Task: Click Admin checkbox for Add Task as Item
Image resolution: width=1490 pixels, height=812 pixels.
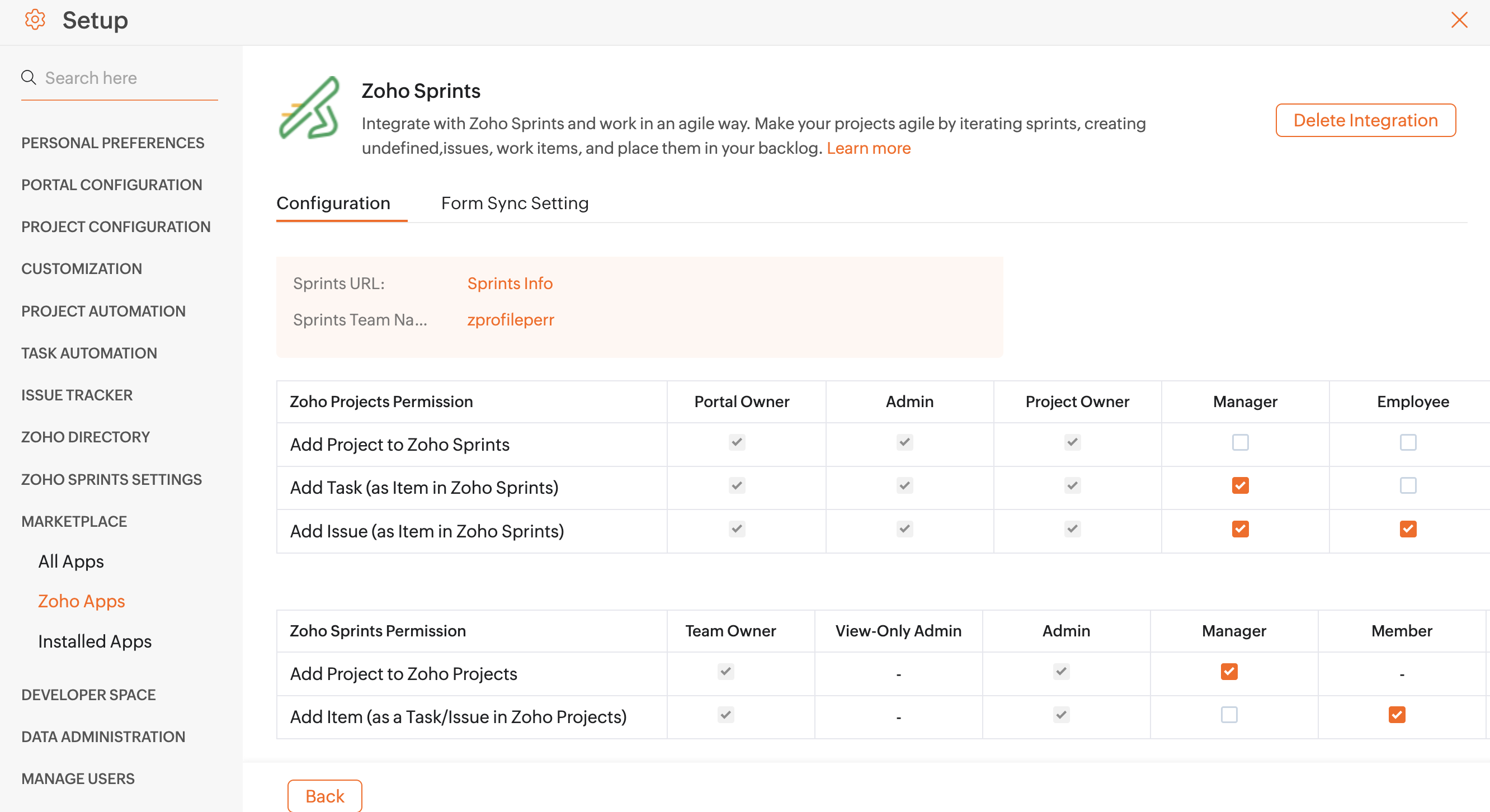Action: coord(904,486)
